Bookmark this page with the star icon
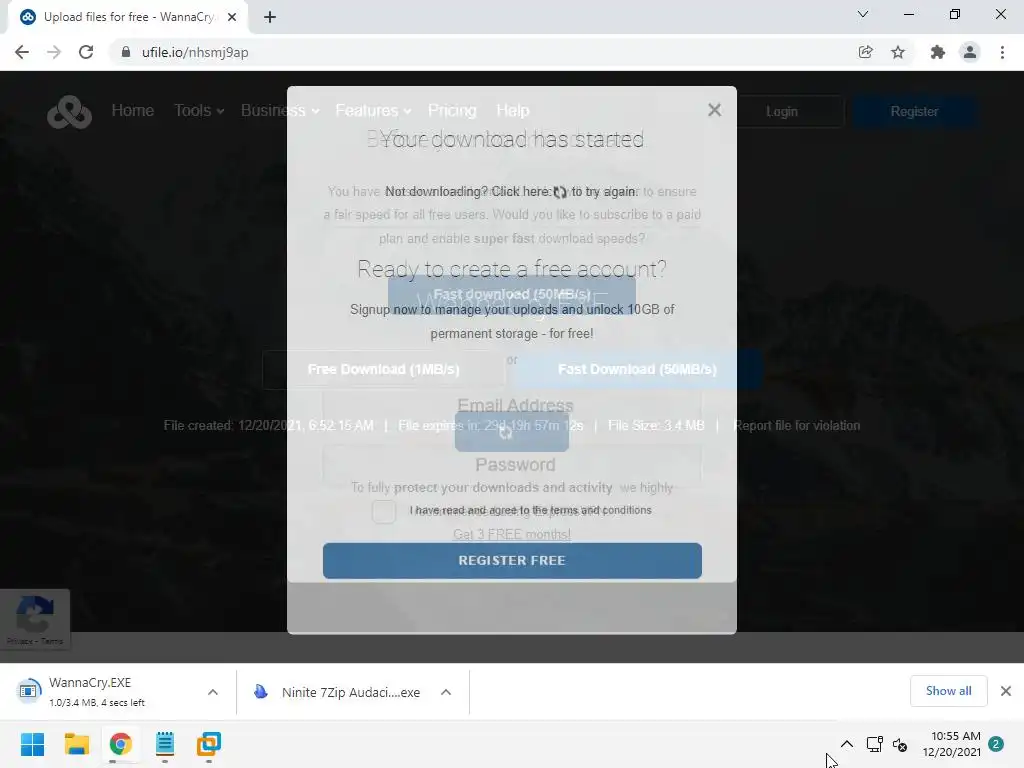The width and height of the screenshot is (1024, 768). coord(898,52)
